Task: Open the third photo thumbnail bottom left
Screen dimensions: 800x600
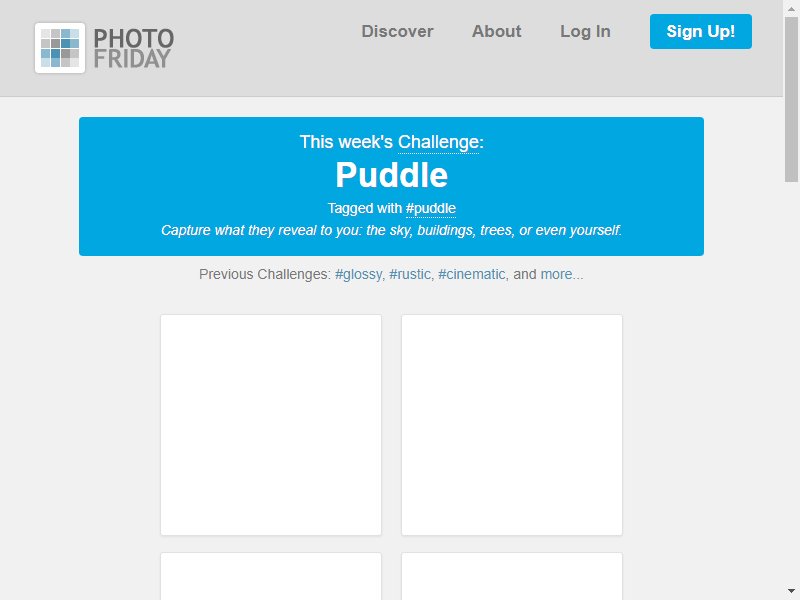Action: pos(271,576)
